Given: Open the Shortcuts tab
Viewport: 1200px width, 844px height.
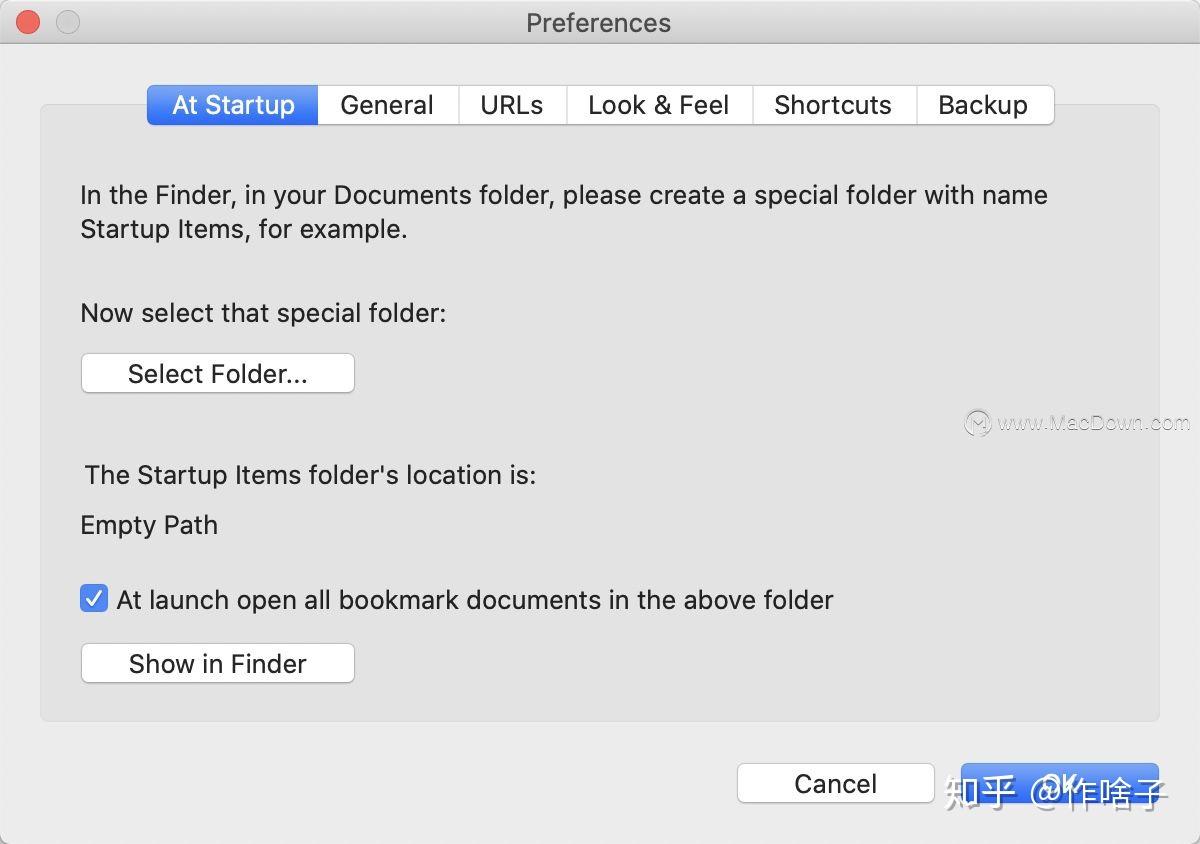Looking at the screenshot, I should tap(833, 105).
